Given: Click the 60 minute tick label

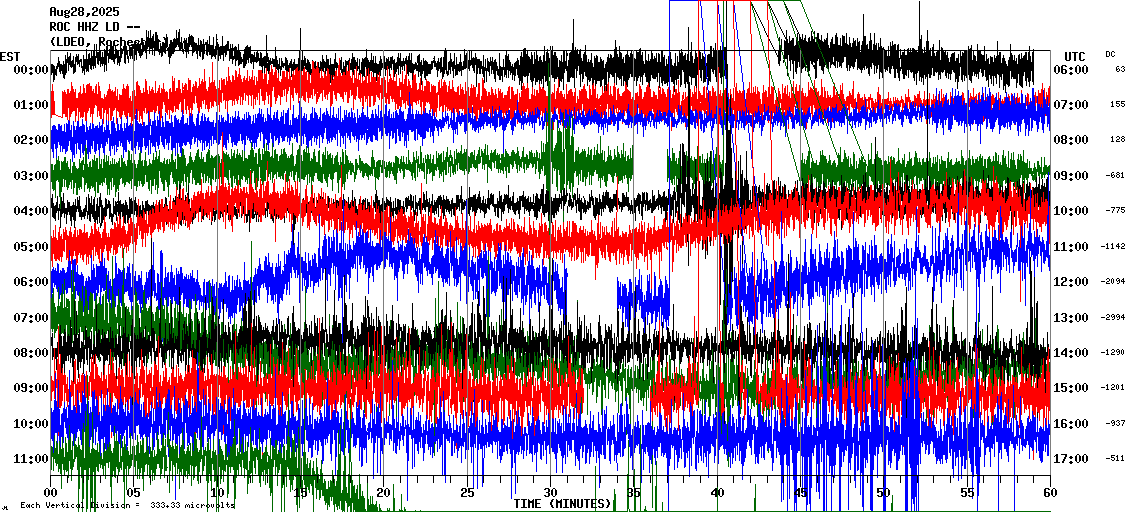Looking at the screenshot, I should (x=1049, y=493).
